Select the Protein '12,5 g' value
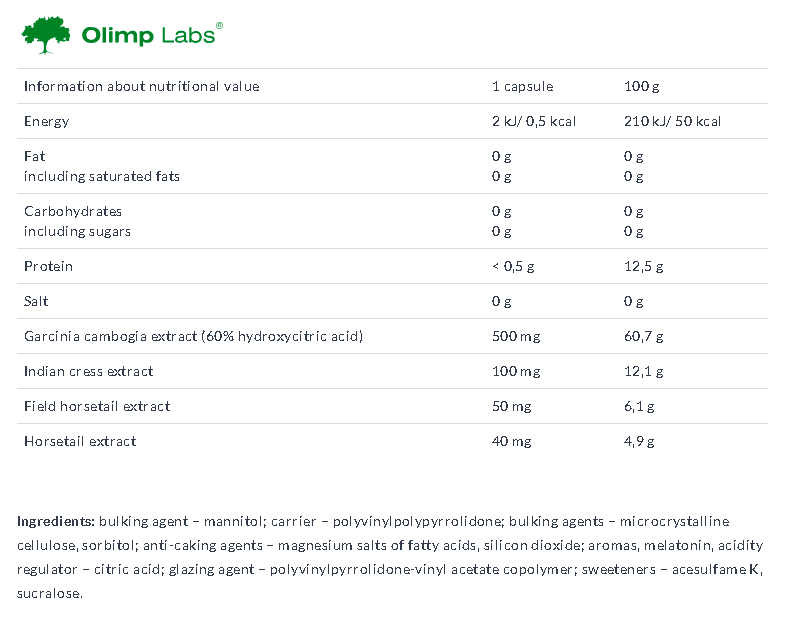Screen dimensions: 791x617 coord(644,266)
